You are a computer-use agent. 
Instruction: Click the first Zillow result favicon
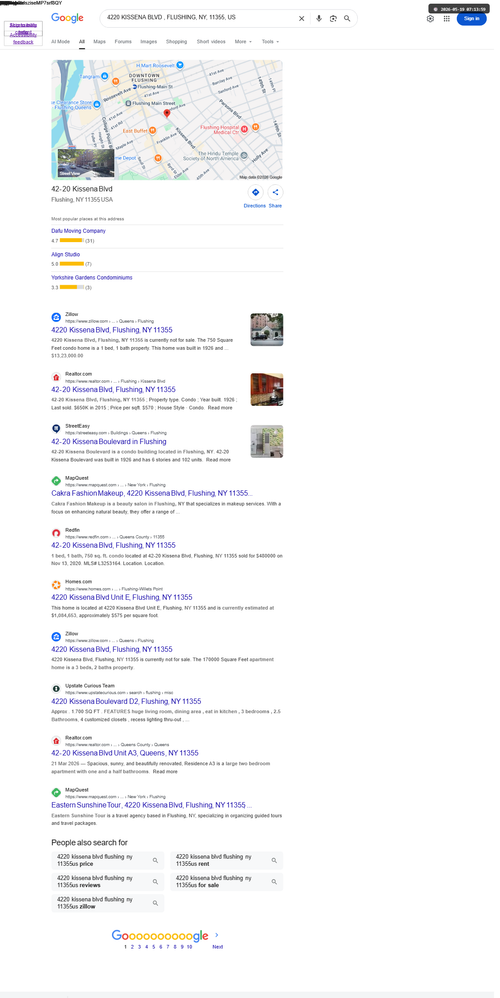point(56,317)
